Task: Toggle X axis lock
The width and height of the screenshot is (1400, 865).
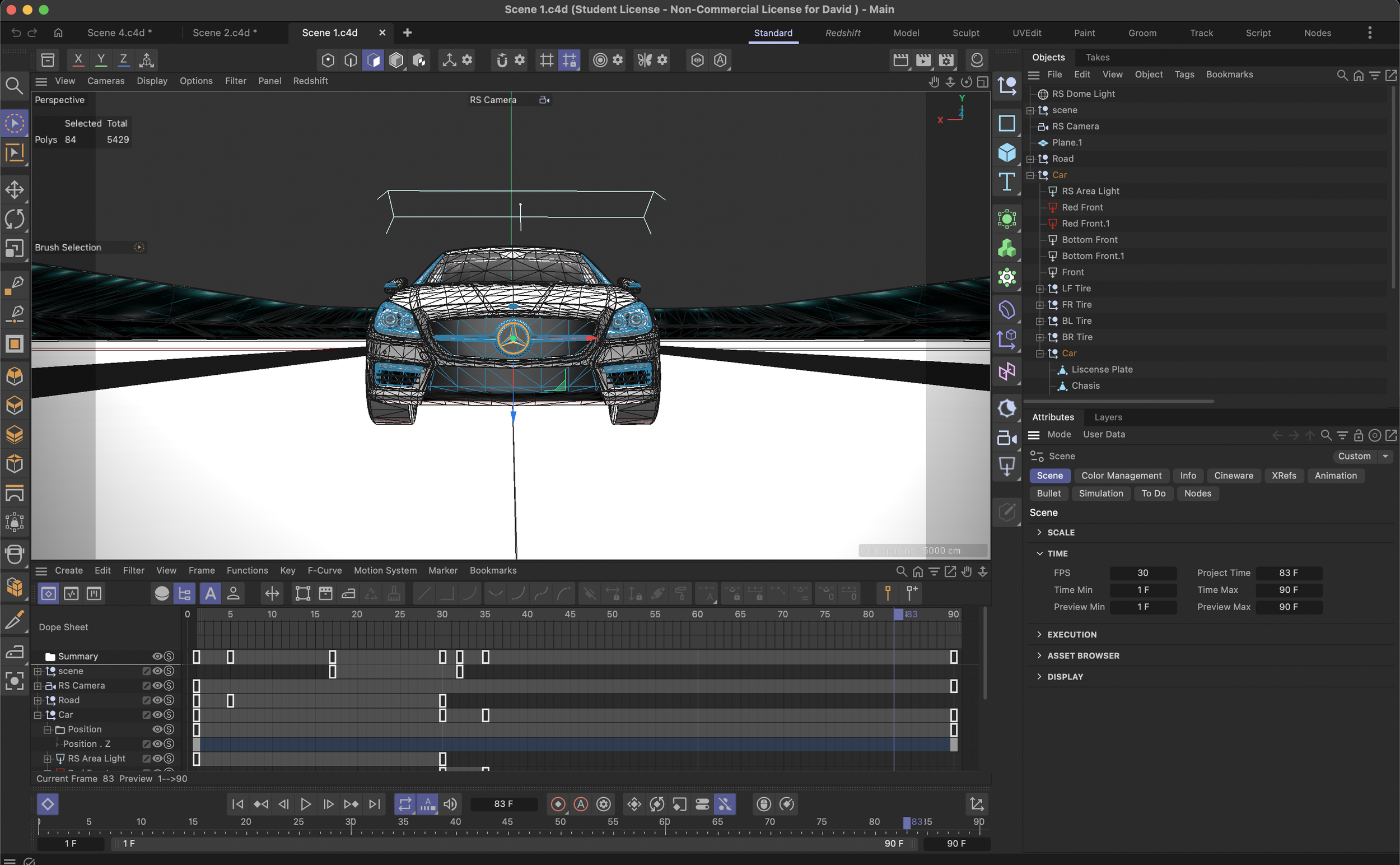Action: (78, 59)
